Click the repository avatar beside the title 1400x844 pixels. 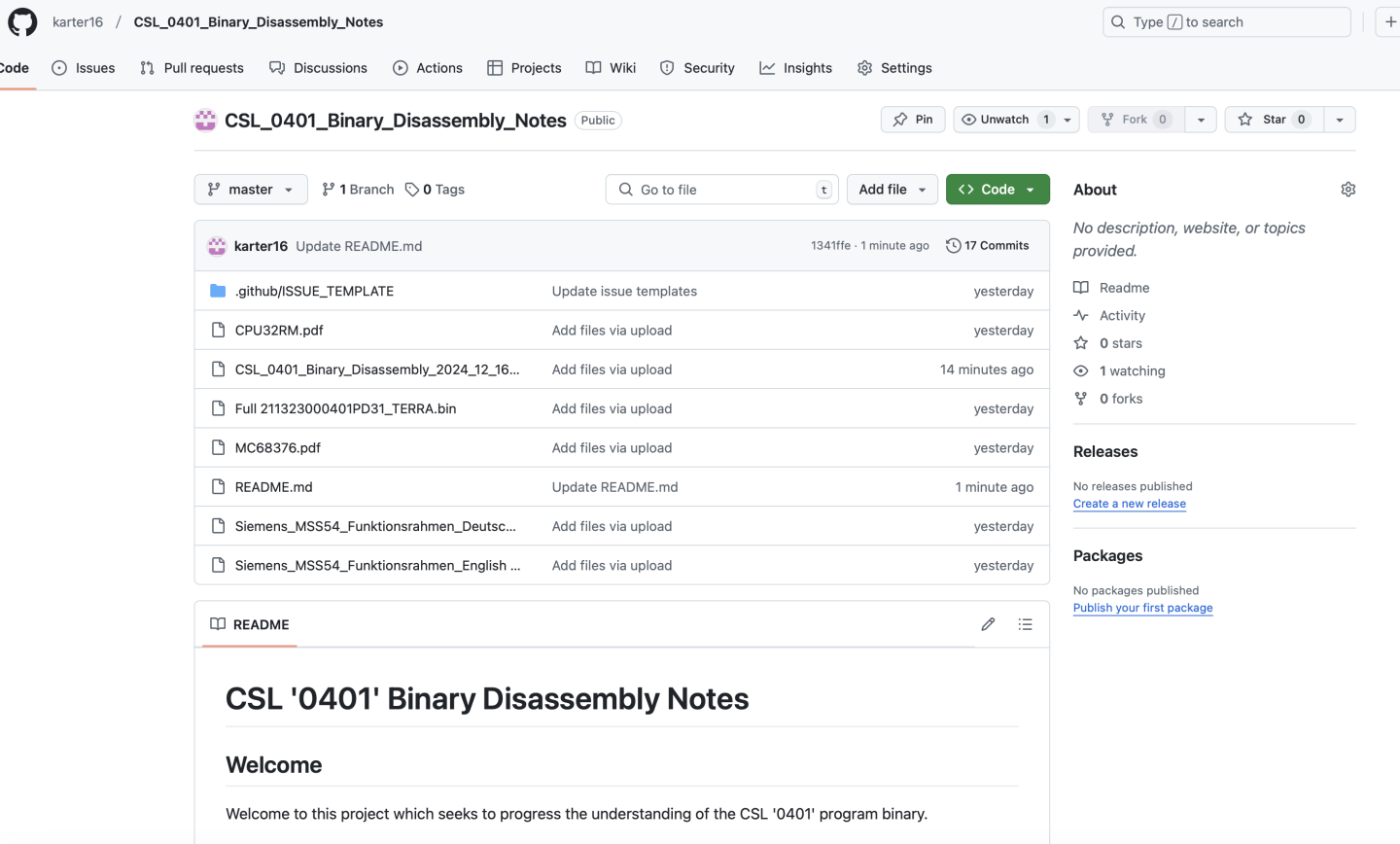(205, 120)
